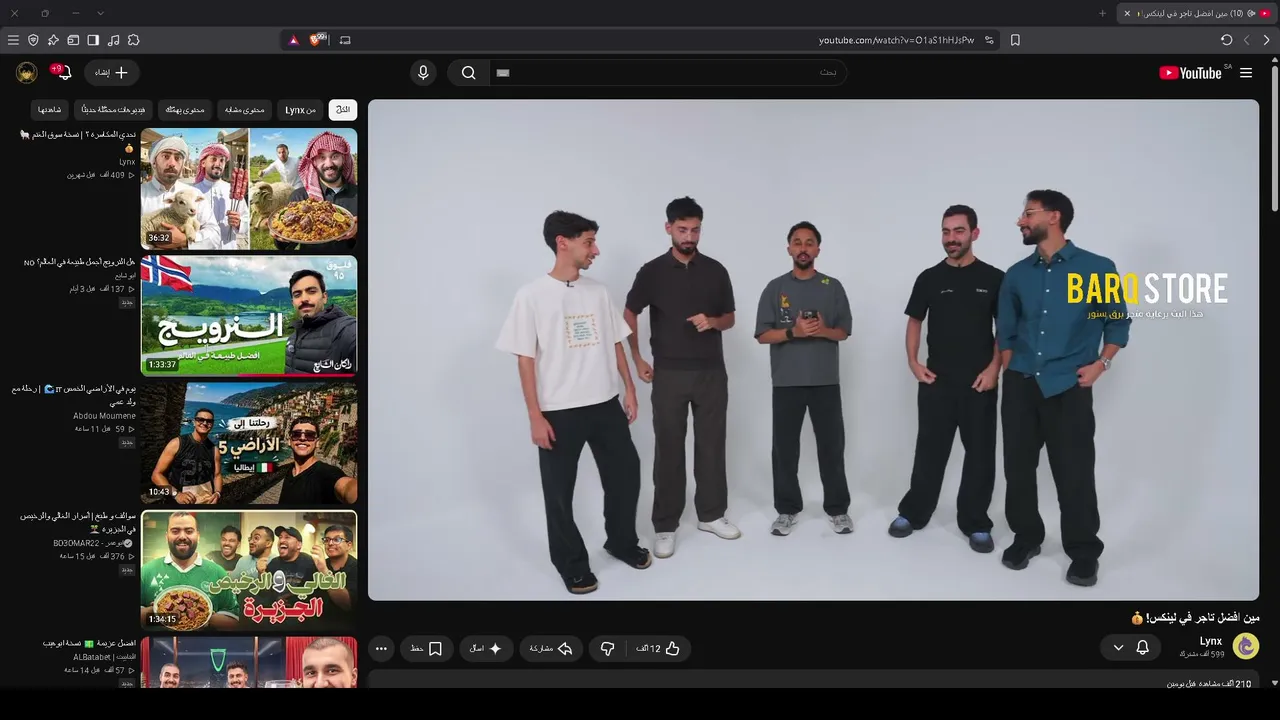
Task: Select the شاهدتها watched filter chip
Action: [x=49, y=110]
